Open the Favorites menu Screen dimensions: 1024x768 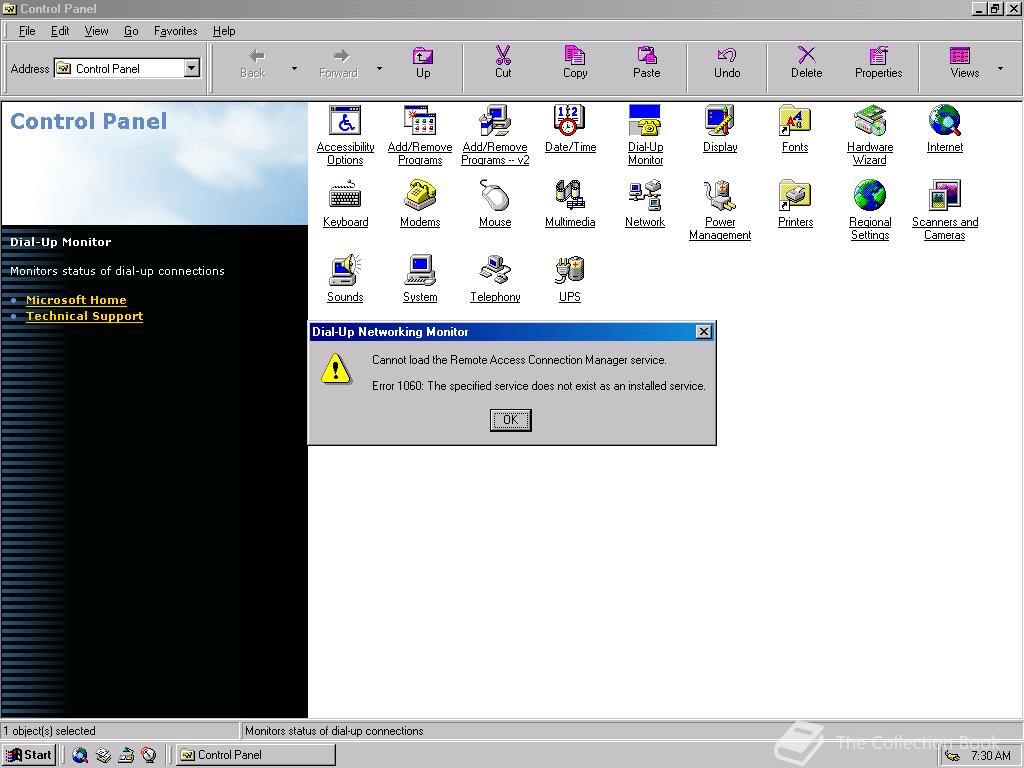[175, 31]
